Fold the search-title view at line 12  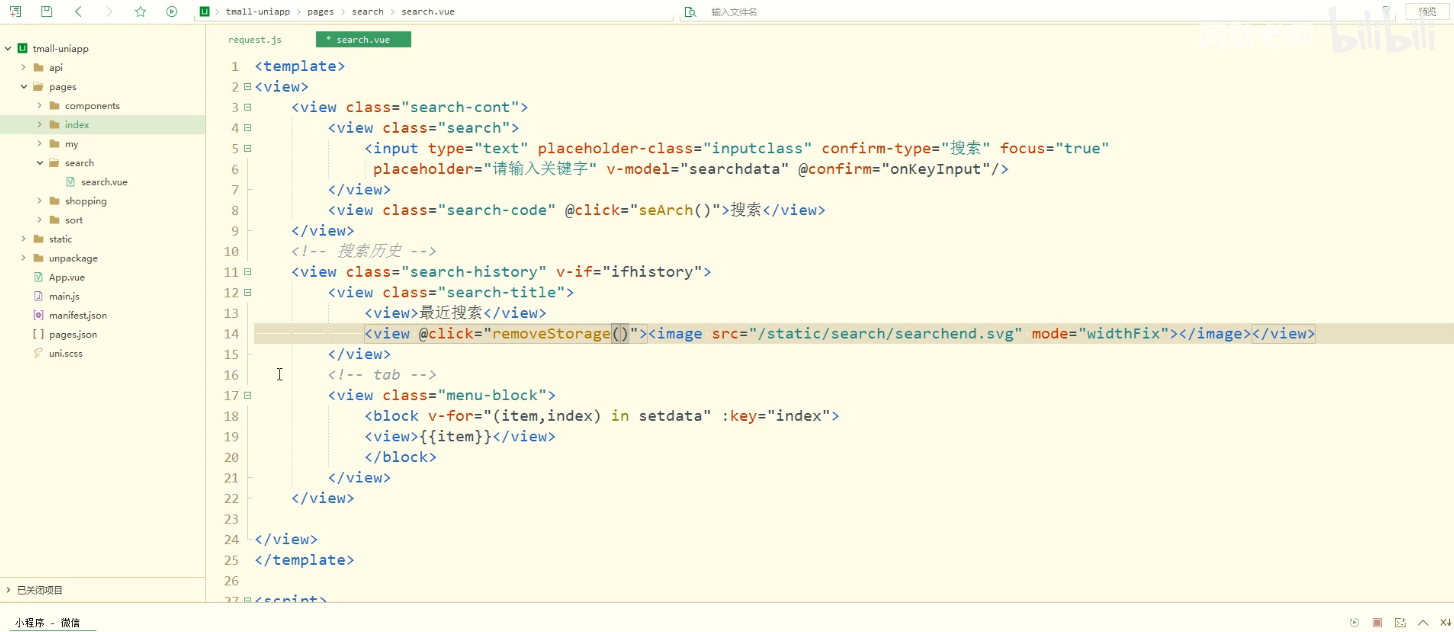tap(247, 292)
